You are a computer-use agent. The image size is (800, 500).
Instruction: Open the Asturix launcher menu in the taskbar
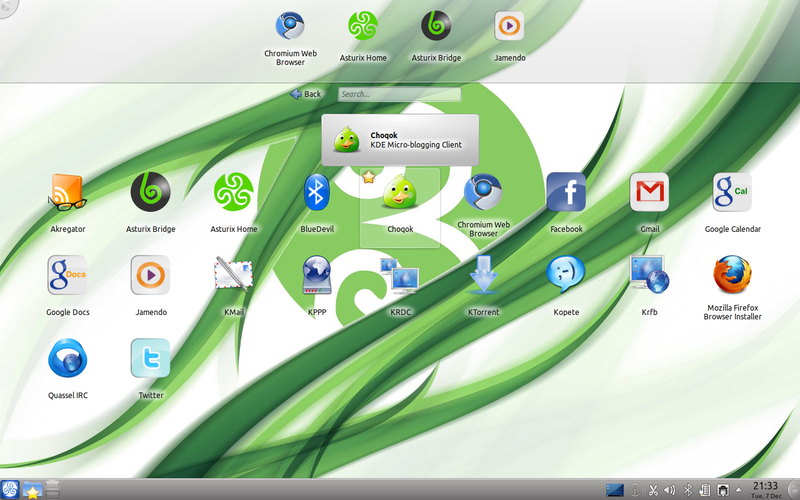coord(10,490)
